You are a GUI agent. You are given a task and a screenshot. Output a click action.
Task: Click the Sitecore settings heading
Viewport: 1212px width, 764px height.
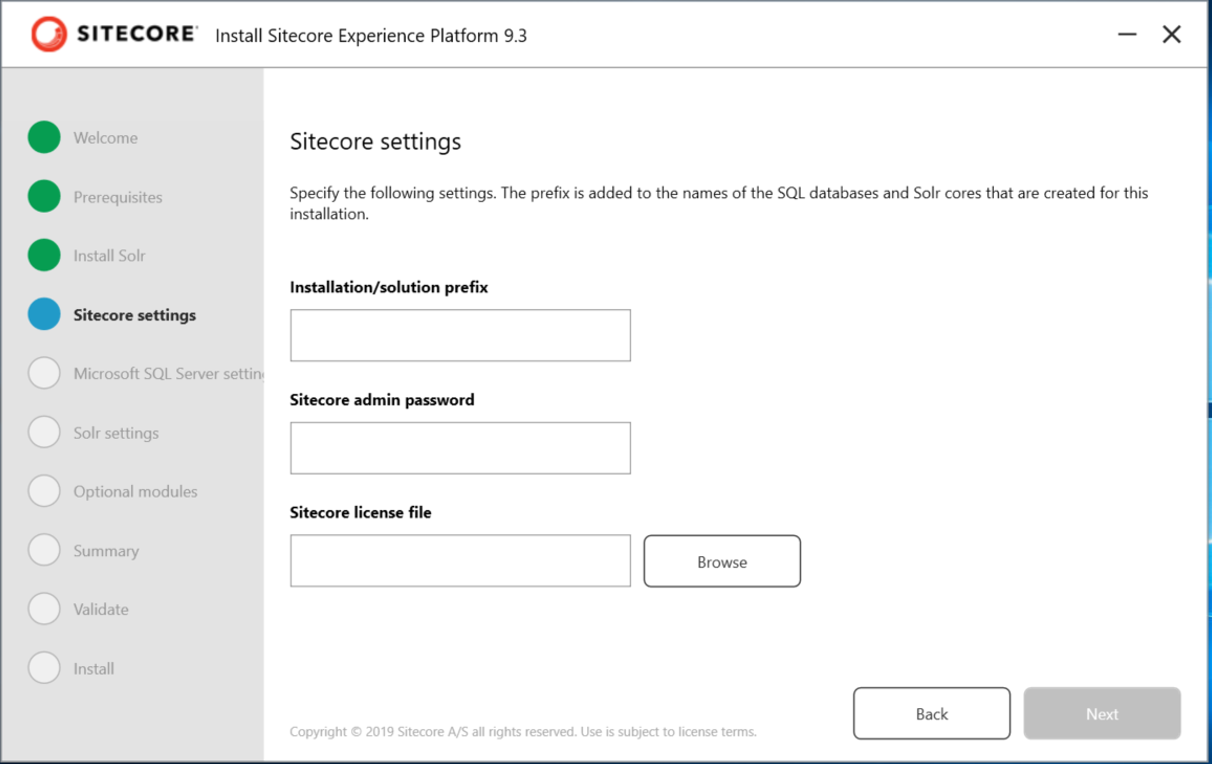[375, 142]
